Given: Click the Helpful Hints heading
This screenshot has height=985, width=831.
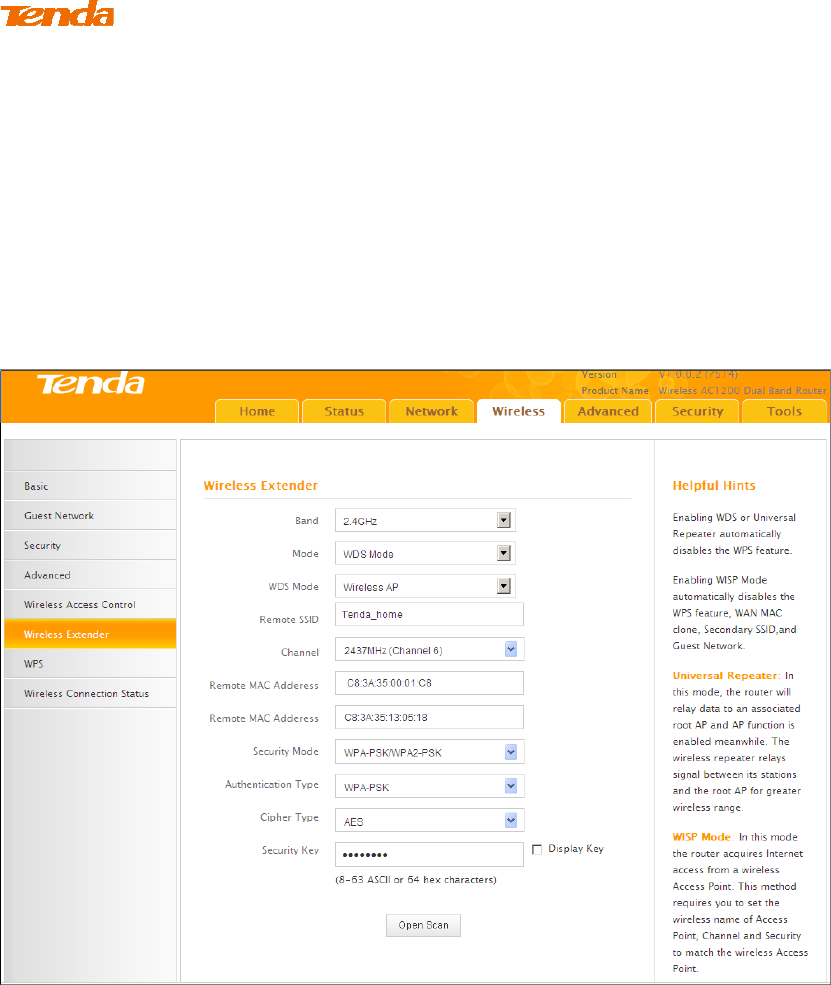Looking at the screenshot, I should (714, 486).
